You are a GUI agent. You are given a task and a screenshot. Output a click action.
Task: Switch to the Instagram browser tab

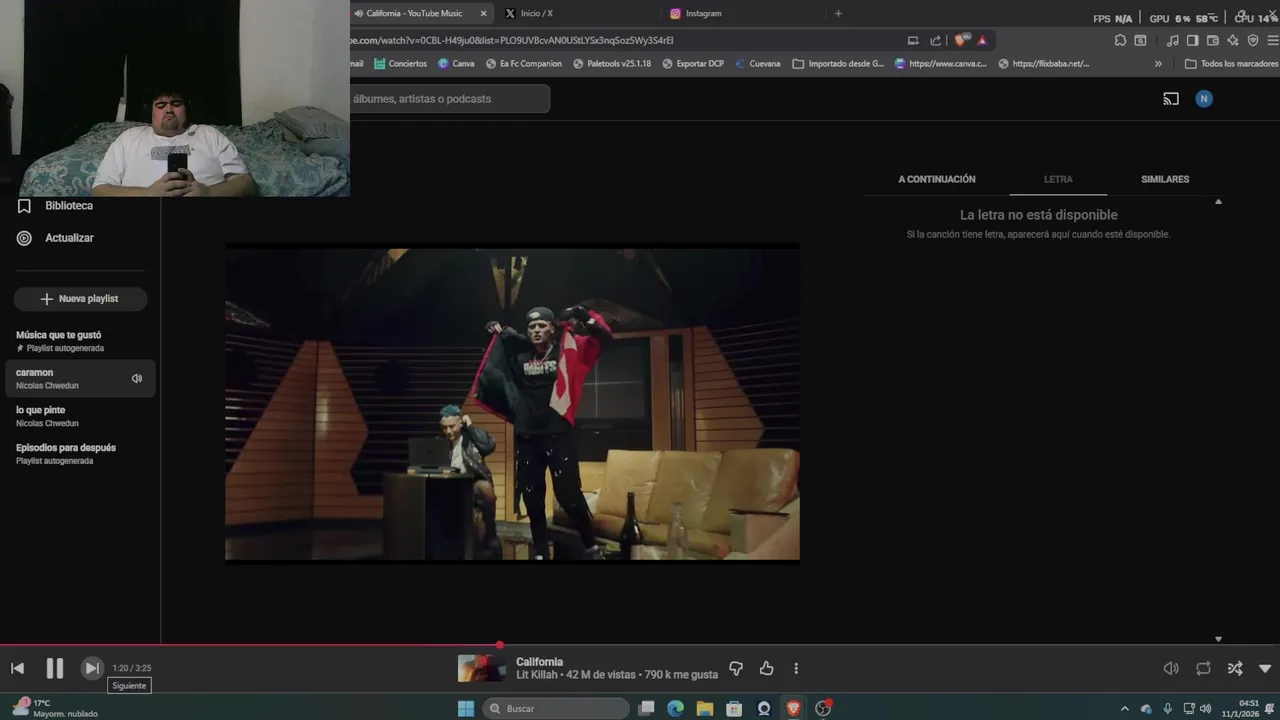point(703,13)
